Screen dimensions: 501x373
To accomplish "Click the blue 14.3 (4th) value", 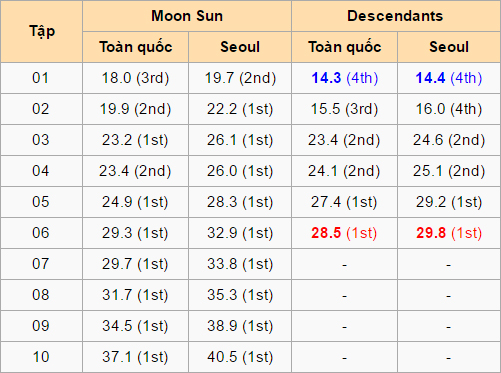I will point(344,78).
